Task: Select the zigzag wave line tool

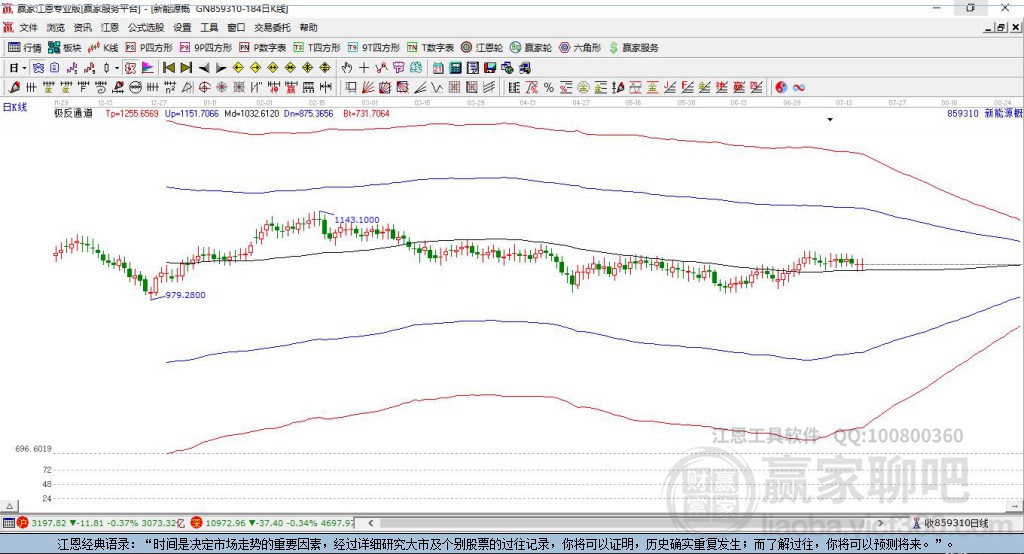Action: tap(436, 88)
